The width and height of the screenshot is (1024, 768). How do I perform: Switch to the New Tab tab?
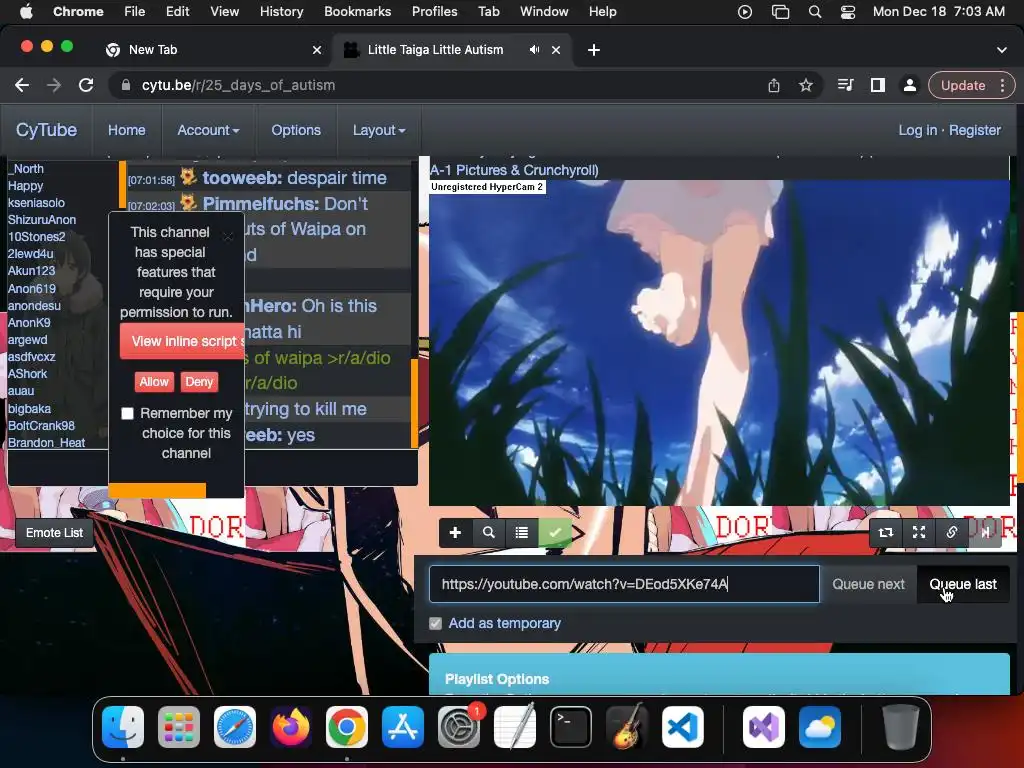coord(212,50)
